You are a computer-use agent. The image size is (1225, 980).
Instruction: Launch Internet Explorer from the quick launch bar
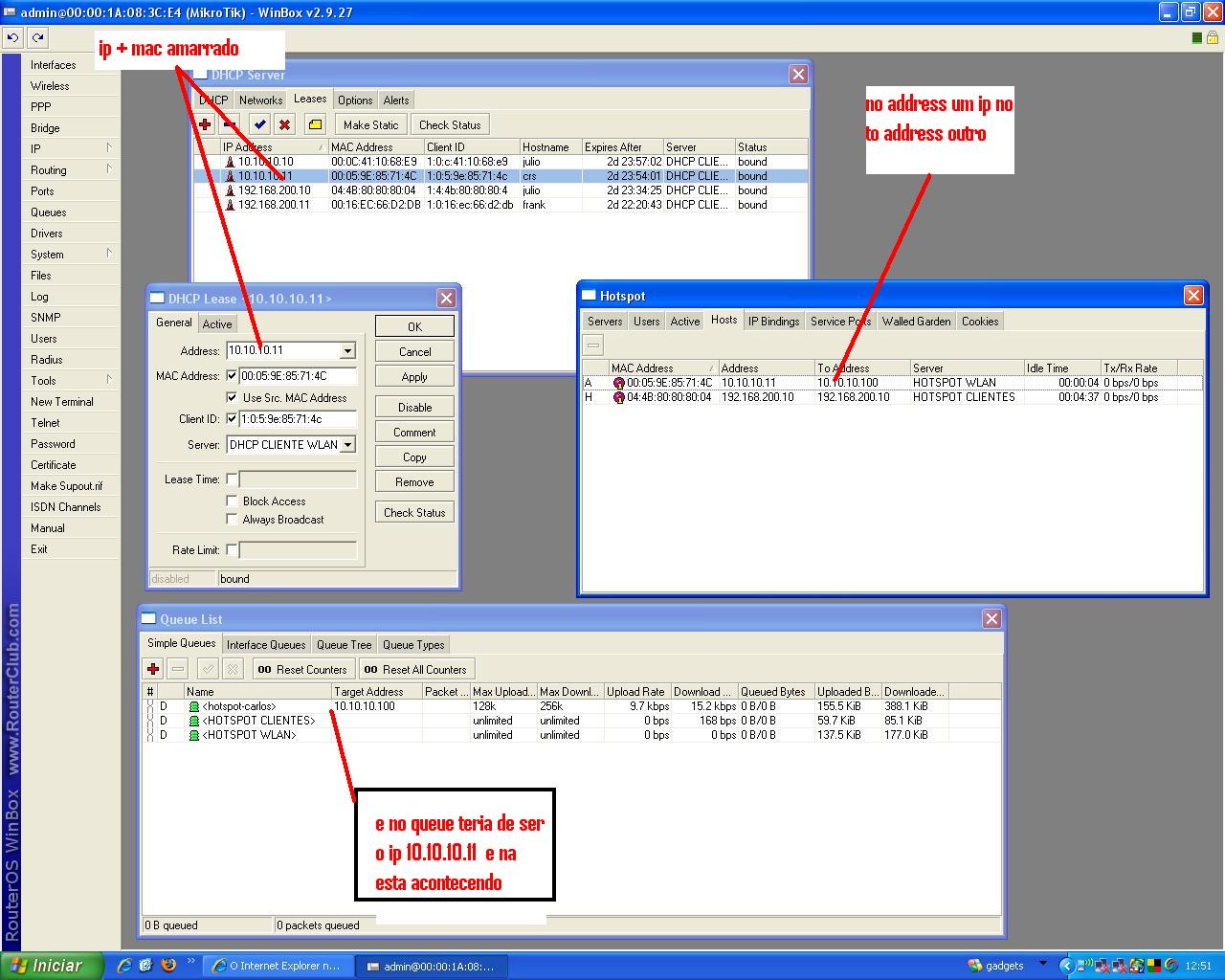pos(123,966)
